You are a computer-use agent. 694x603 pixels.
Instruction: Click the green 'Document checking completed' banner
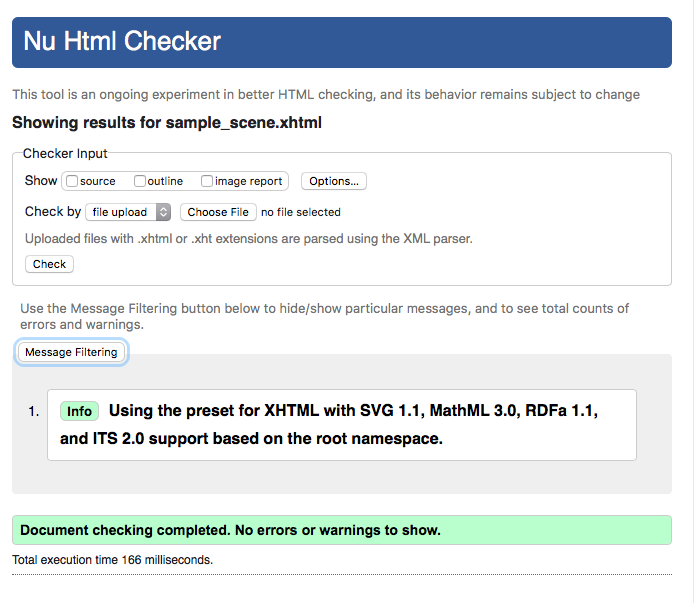[x=342, y=530]
